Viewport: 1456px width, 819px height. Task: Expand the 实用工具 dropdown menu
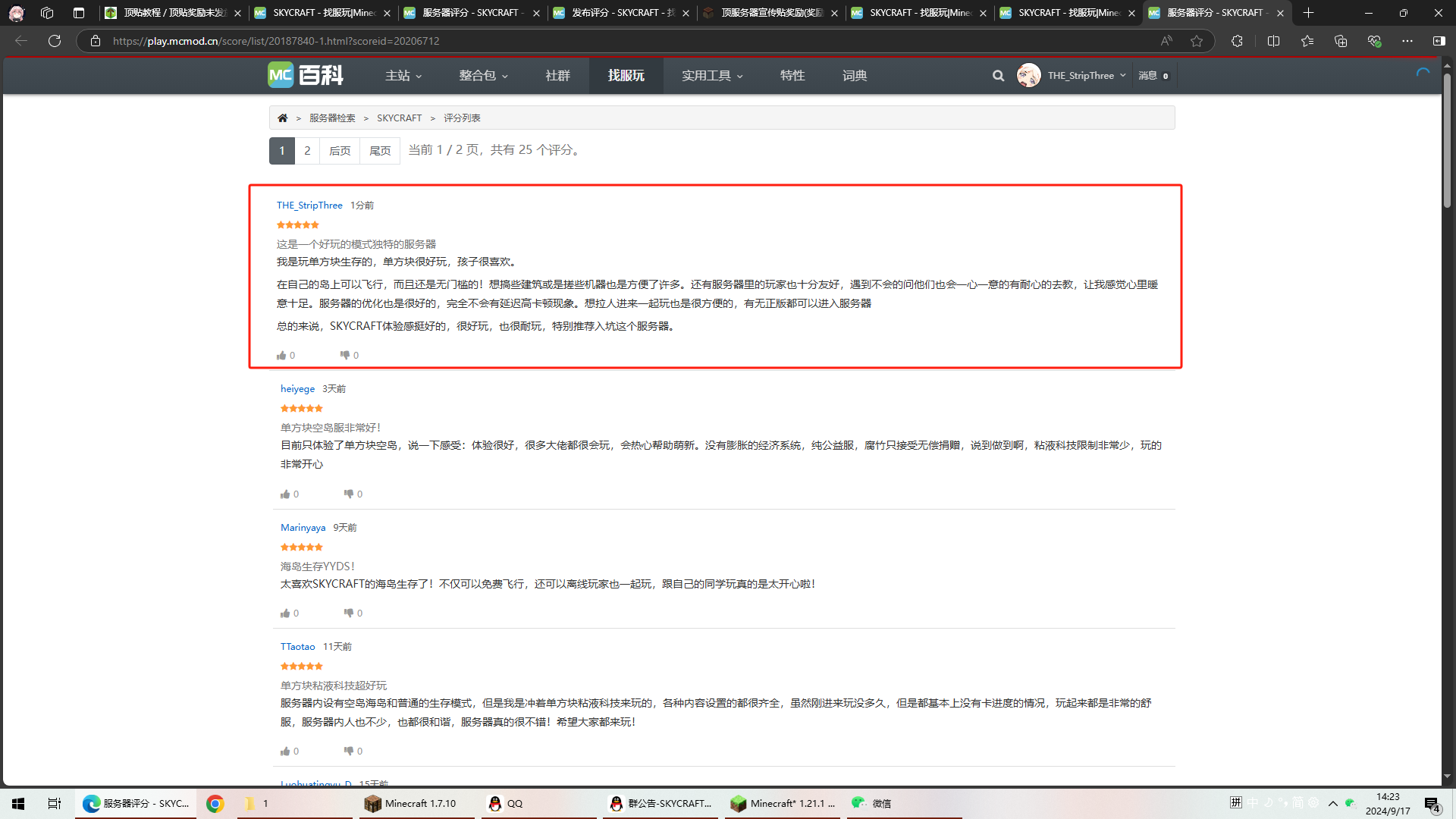(712, 76)
